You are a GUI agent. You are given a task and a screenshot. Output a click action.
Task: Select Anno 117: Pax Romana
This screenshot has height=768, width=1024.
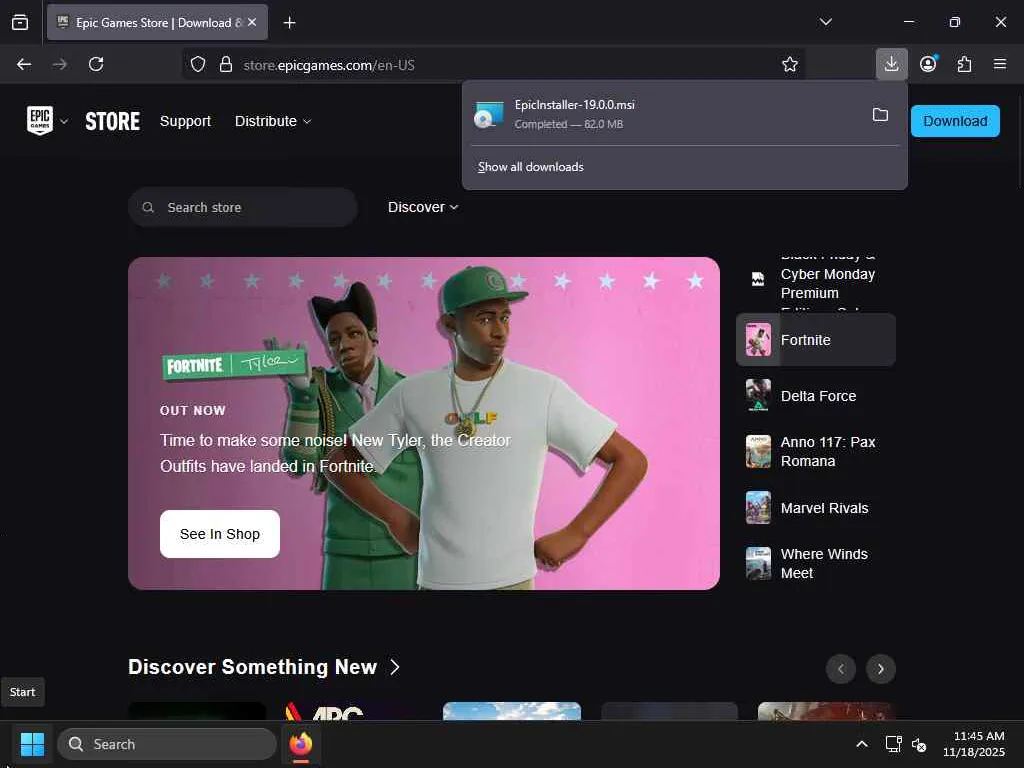816,451
